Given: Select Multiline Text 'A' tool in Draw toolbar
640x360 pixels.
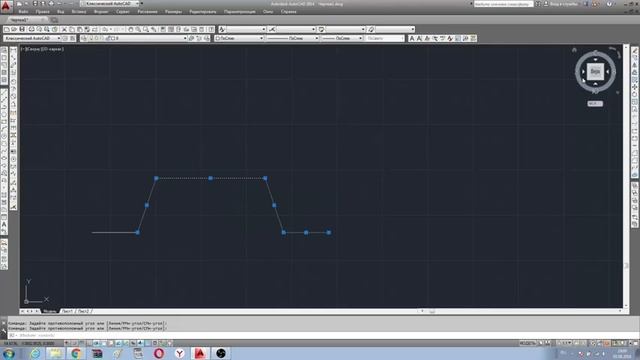Looking at the screenshot, I should pyautogui.click(x=4, y=224).
